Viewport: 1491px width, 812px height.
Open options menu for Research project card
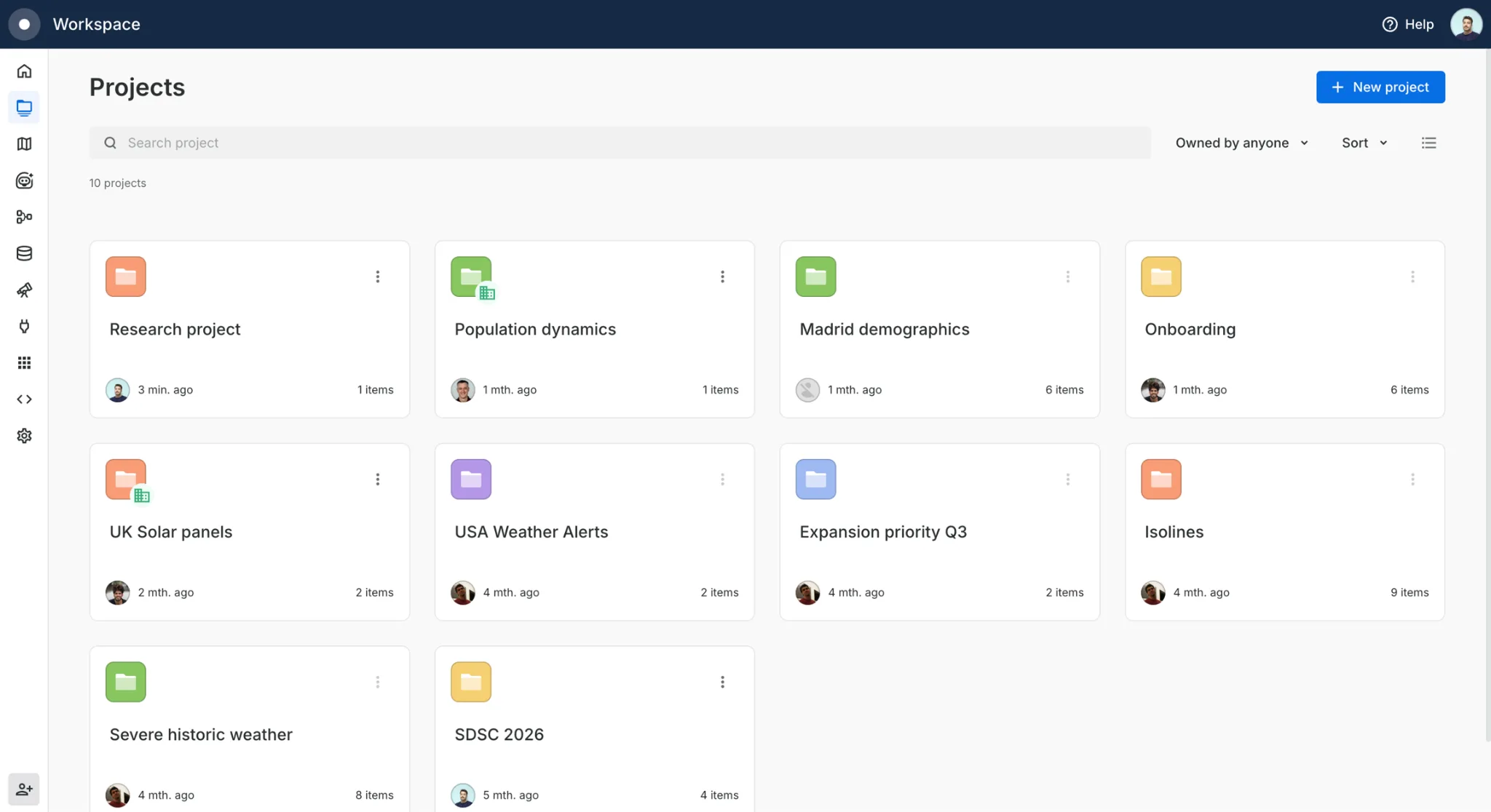[x=377, y=276]
